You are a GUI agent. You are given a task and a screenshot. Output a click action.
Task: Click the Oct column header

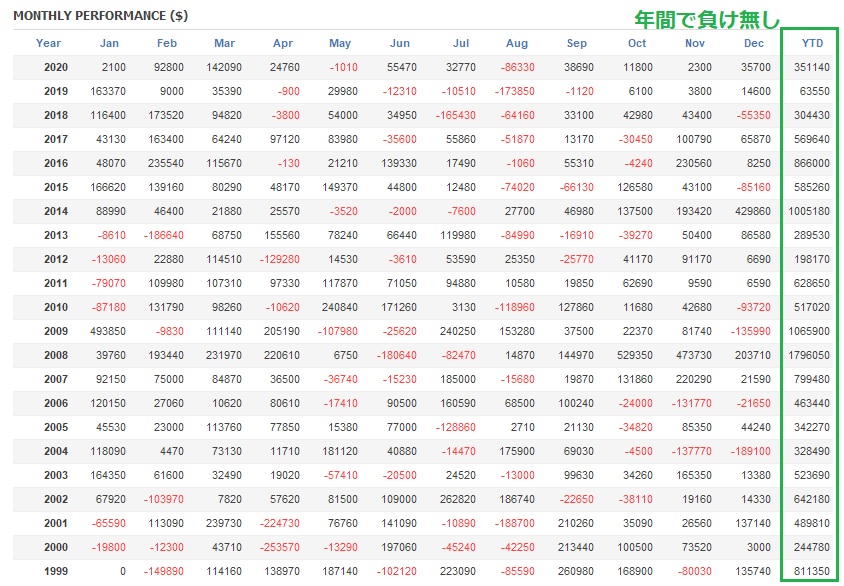(637, 43)
